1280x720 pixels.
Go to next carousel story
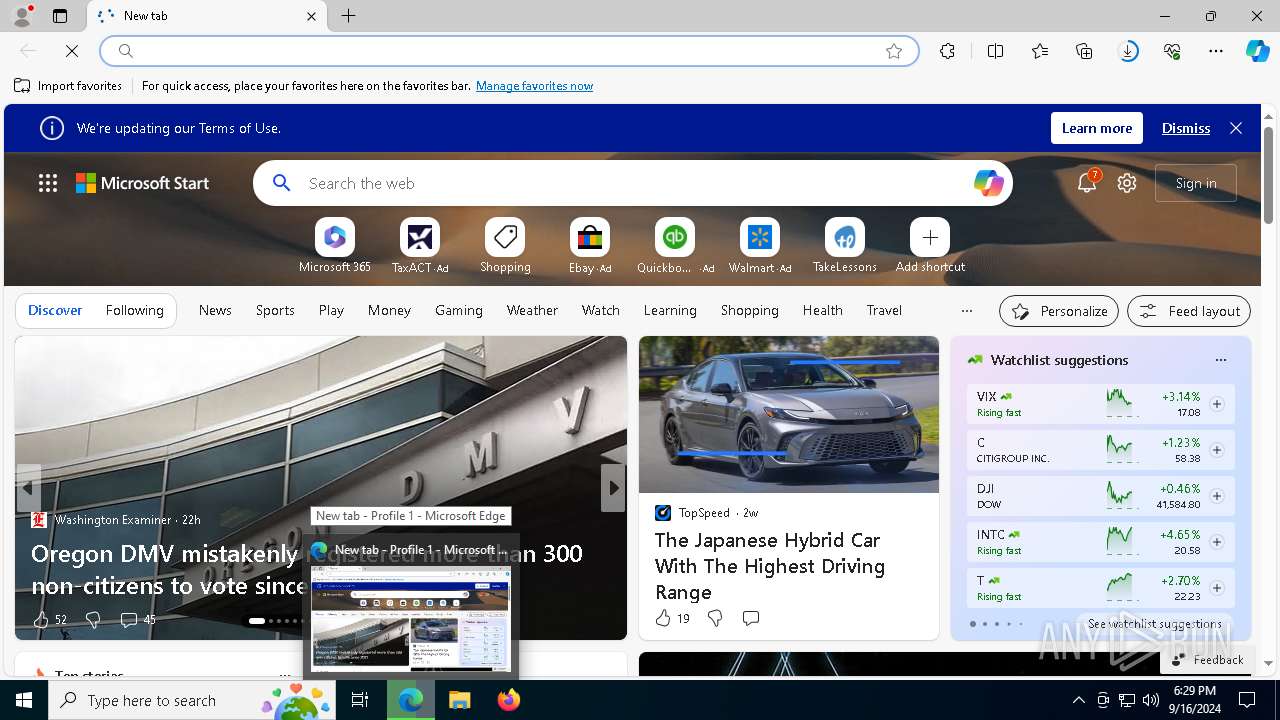tap(613, 488)
